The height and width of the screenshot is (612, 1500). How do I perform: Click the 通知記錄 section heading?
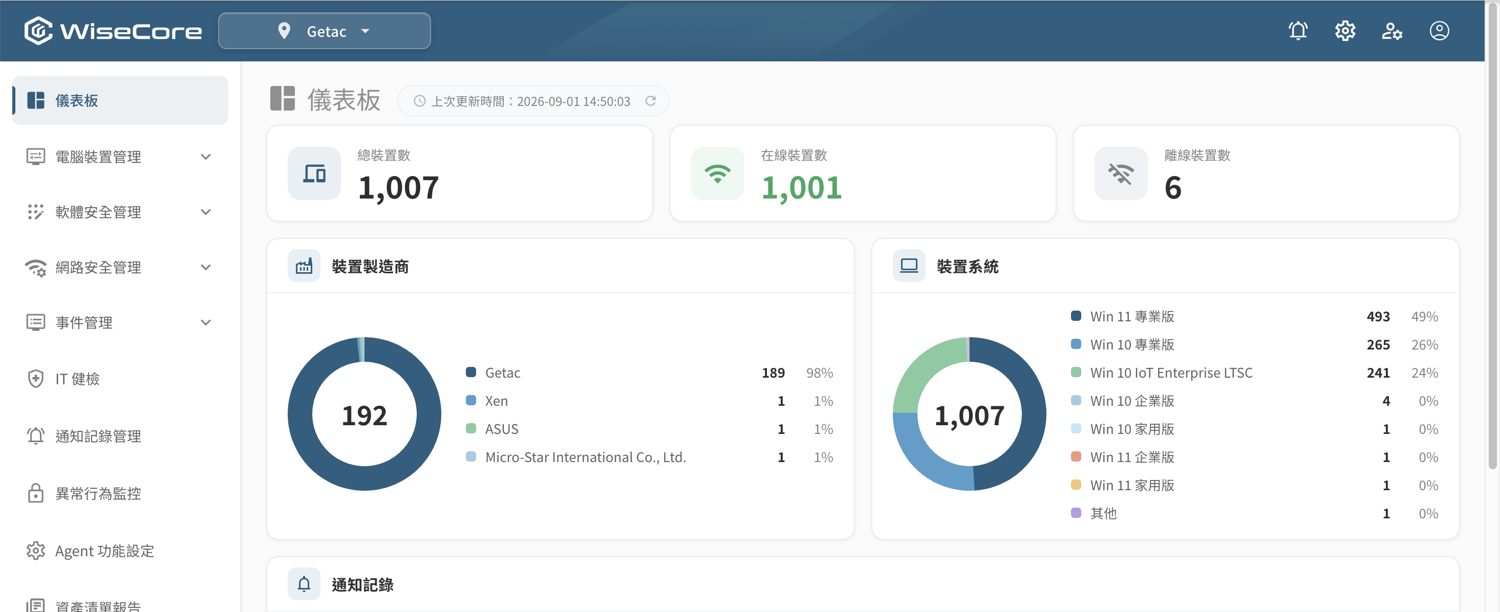tap(363, 584)
